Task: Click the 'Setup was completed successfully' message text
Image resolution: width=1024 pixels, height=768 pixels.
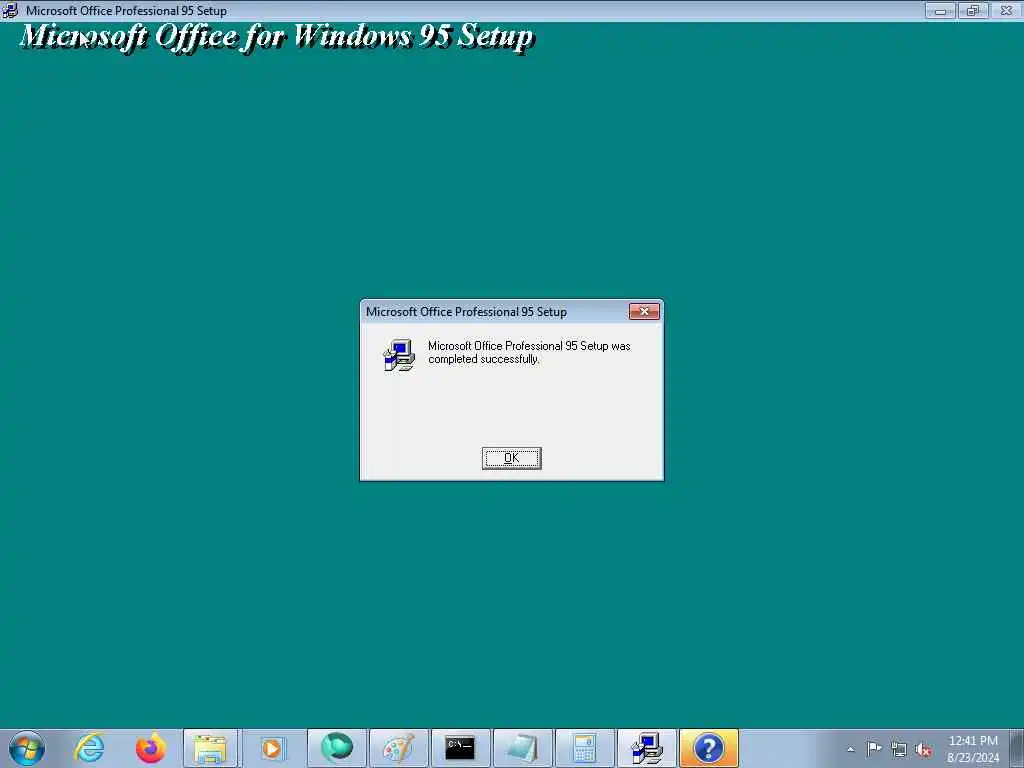Action: point(529,352)
